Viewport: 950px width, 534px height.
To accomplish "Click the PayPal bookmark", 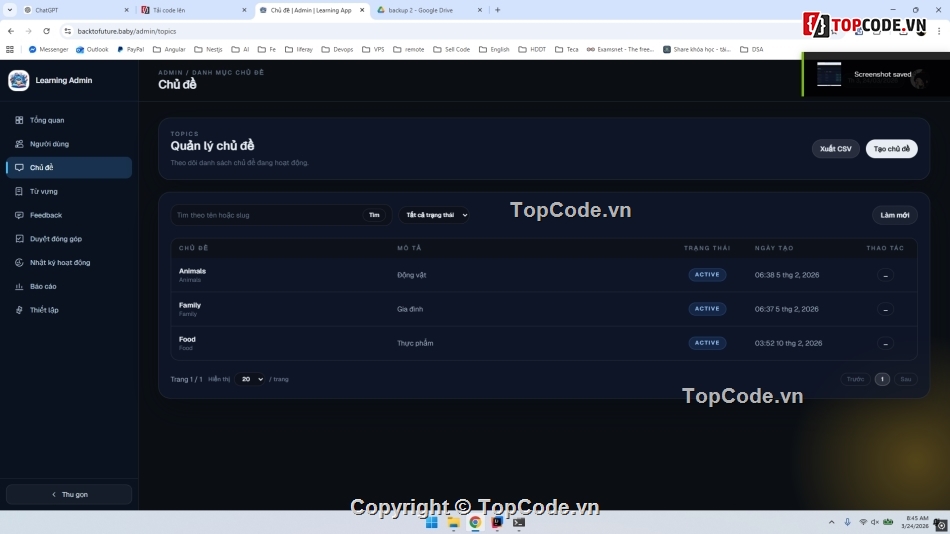I will (x=130, y=49).
